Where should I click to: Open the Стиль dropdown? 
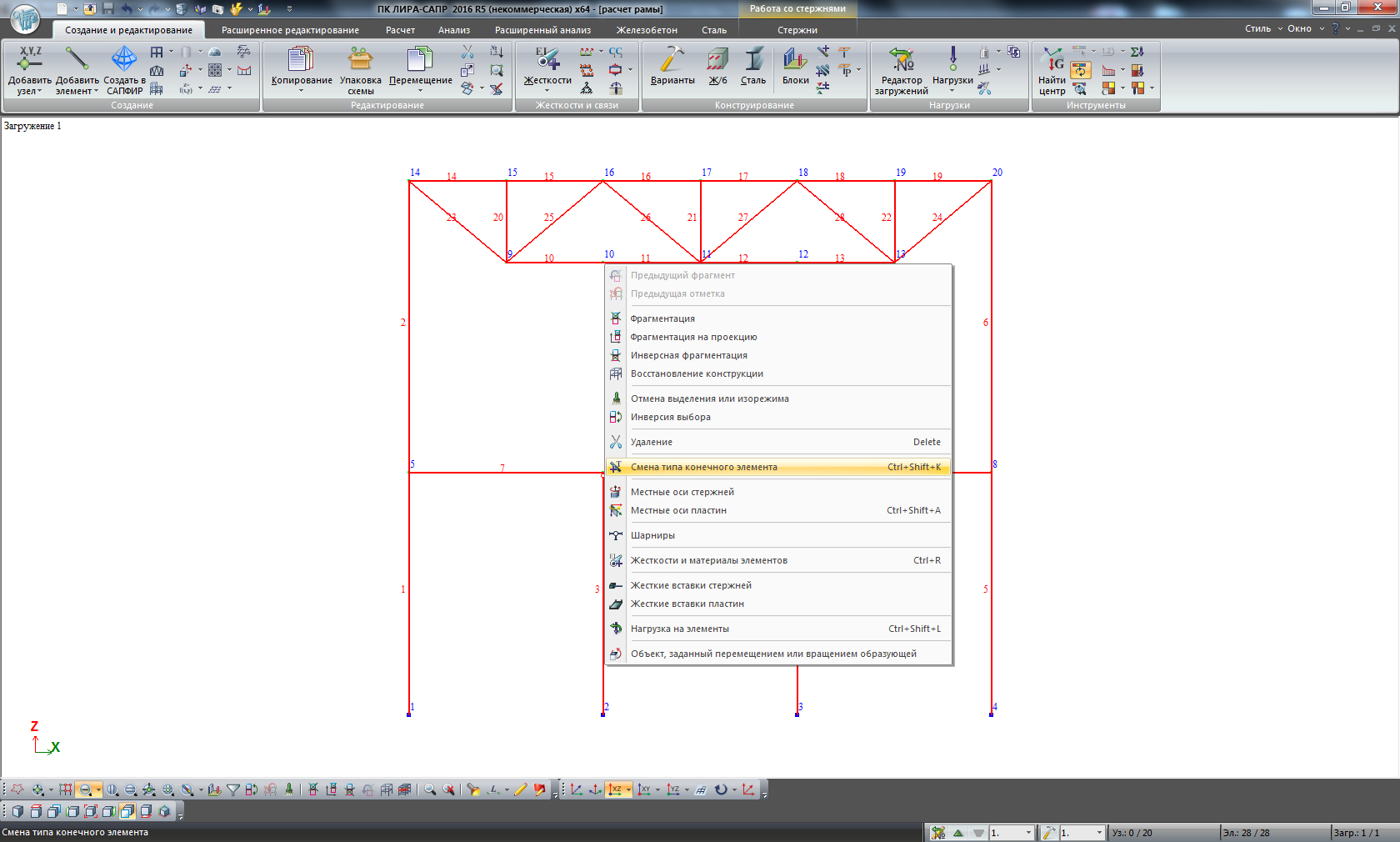coord(1263,28)
